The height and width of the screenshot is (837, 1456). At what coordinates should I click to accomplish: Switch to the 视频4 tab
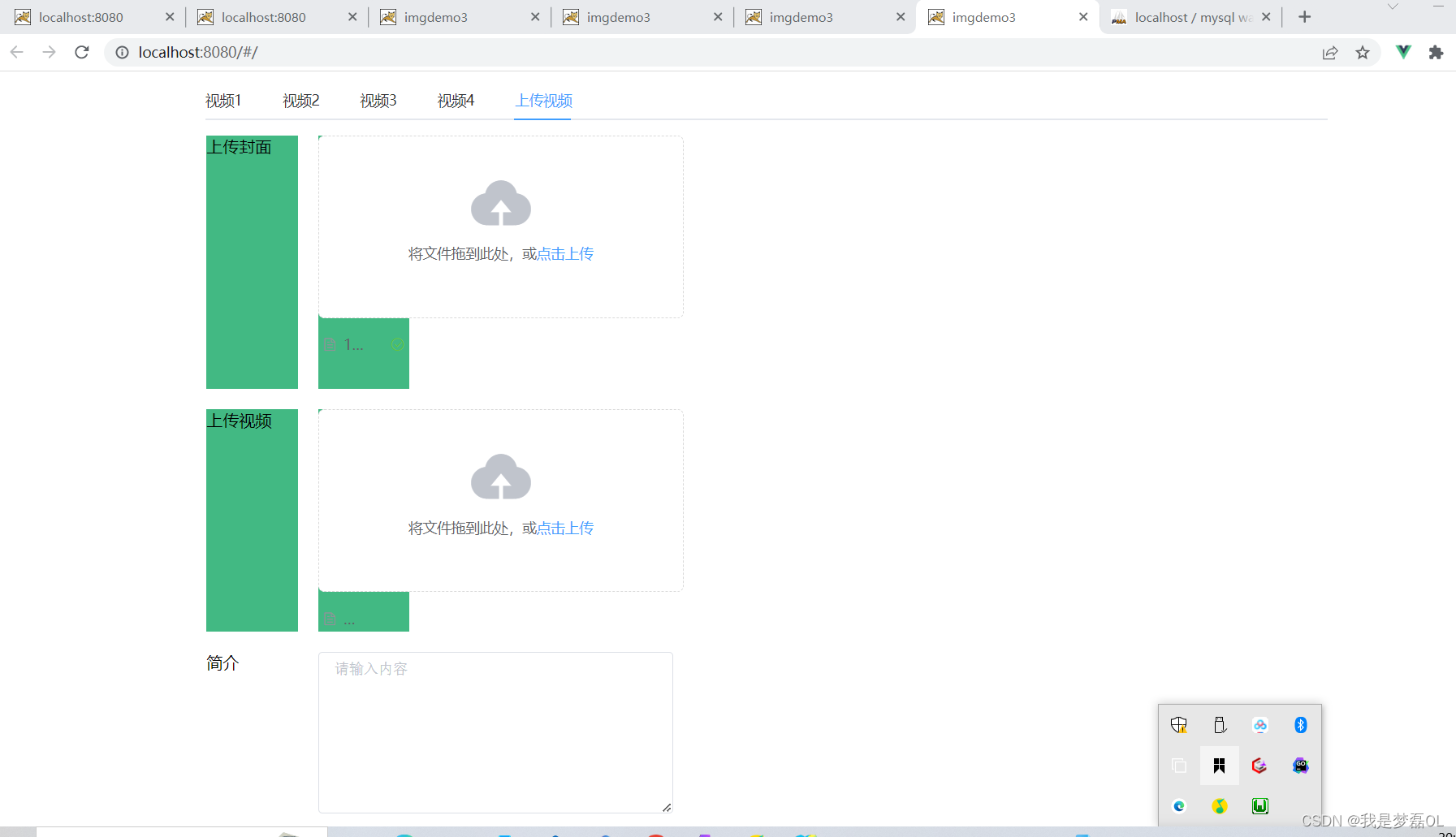[x=456, y=101]
